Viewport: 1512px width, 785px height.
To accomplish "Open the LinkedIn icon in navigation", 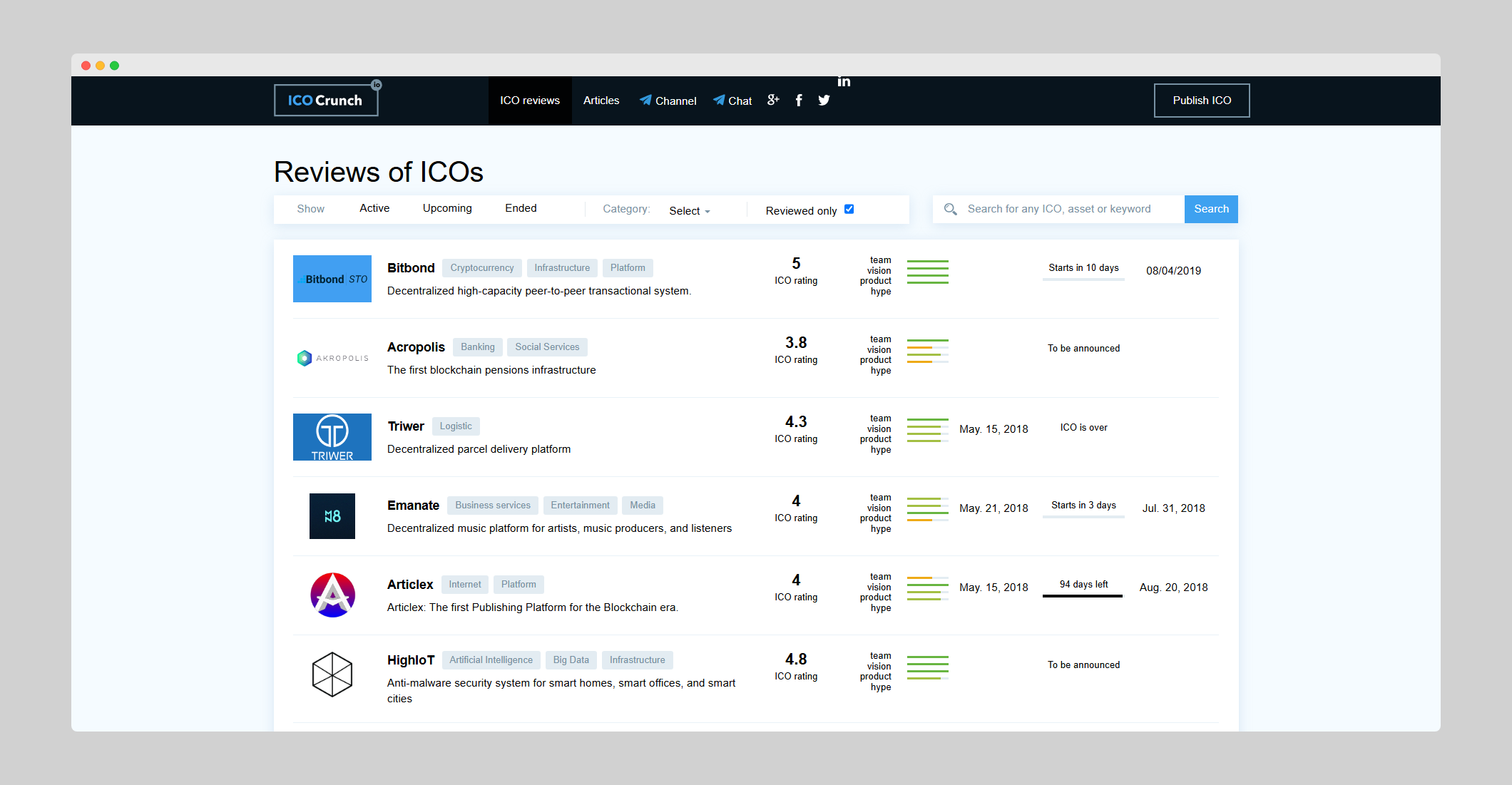I will click(x=844, y=81).
